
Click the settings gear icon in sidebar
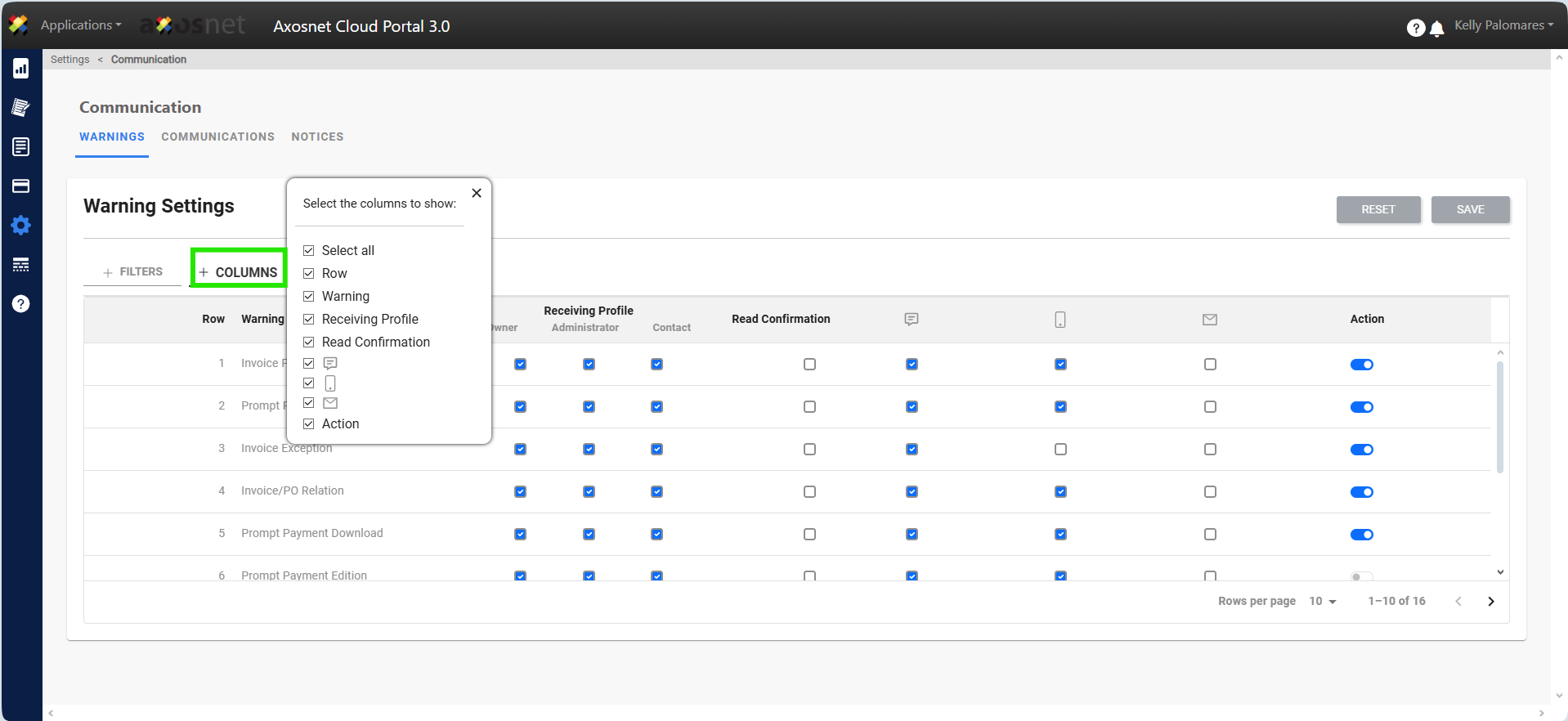pyautogui.click(x=21, y=226)
